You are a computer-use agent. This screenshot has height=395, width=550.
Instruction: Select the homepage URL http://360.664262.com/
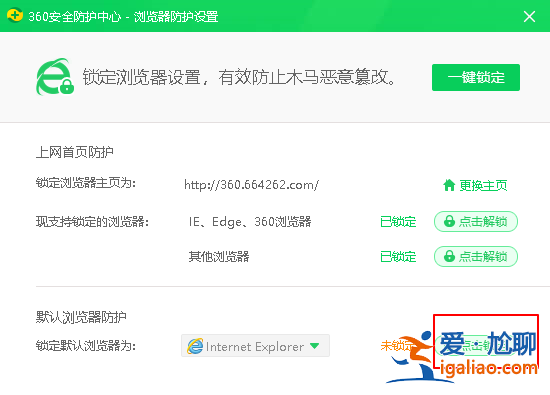251,185
